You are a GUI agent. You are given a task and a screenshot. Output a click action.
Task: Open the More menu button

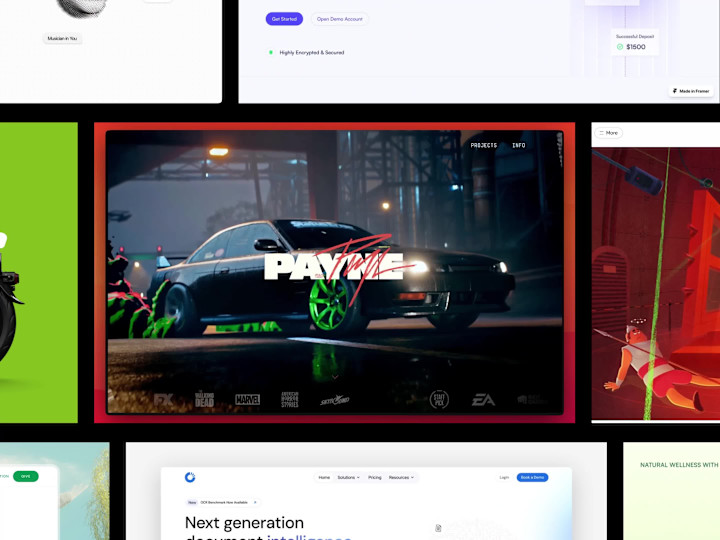coord(609,133)
